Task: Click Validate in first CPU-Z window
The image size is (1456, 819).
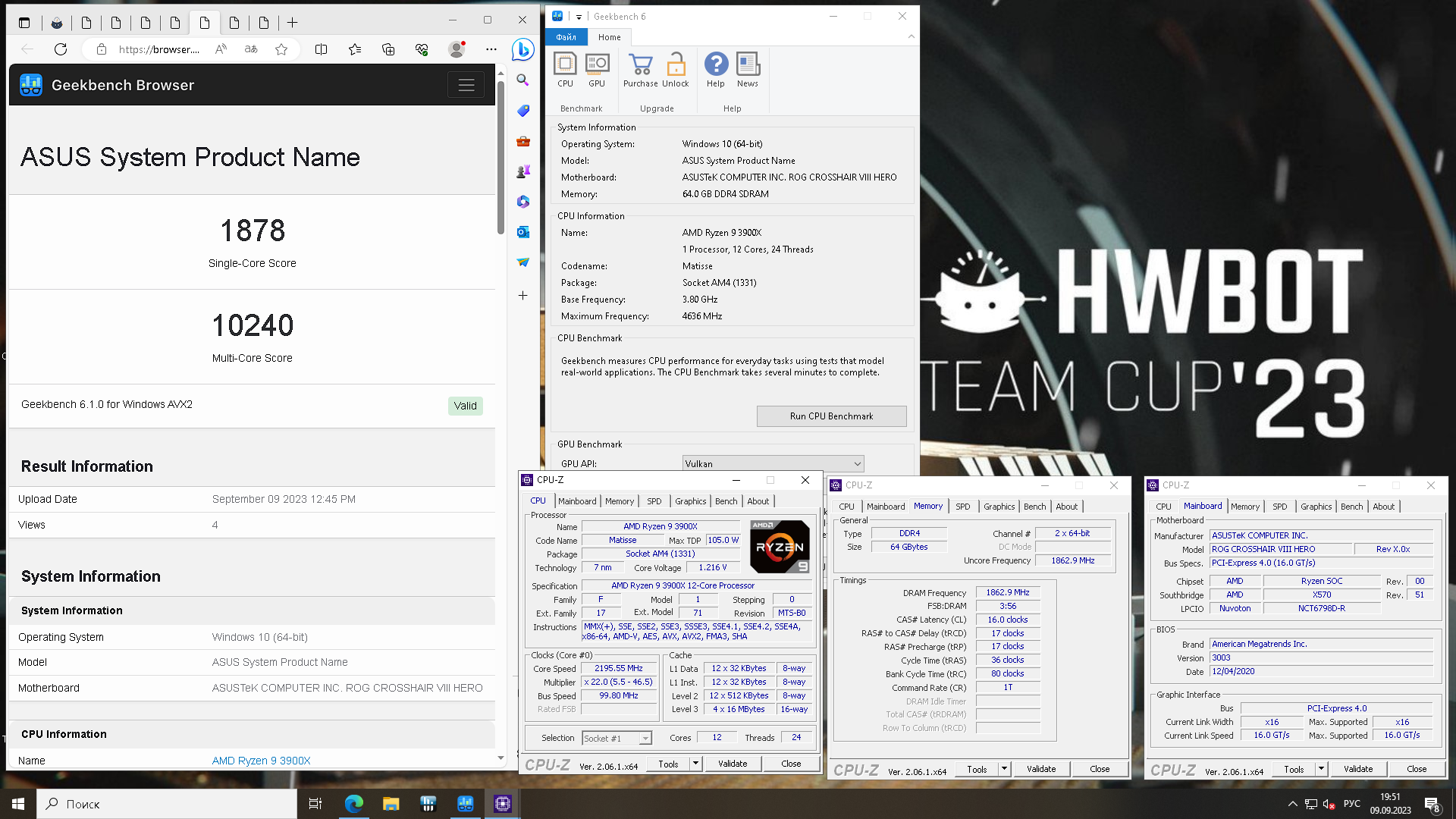Action: [733, 764]
